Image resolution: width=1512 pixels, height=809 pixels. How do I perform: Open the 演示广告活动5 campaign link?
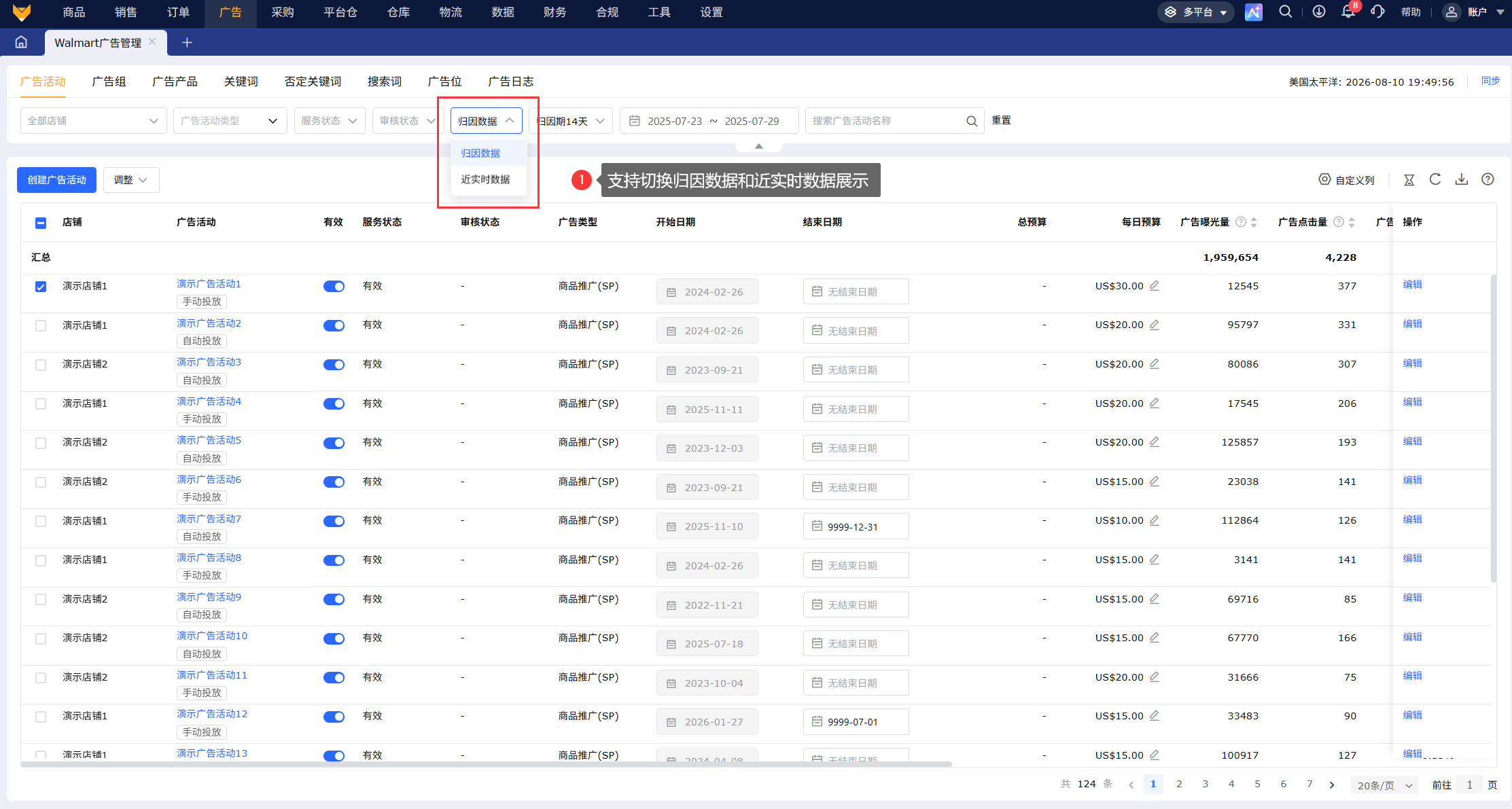[209, 440]
